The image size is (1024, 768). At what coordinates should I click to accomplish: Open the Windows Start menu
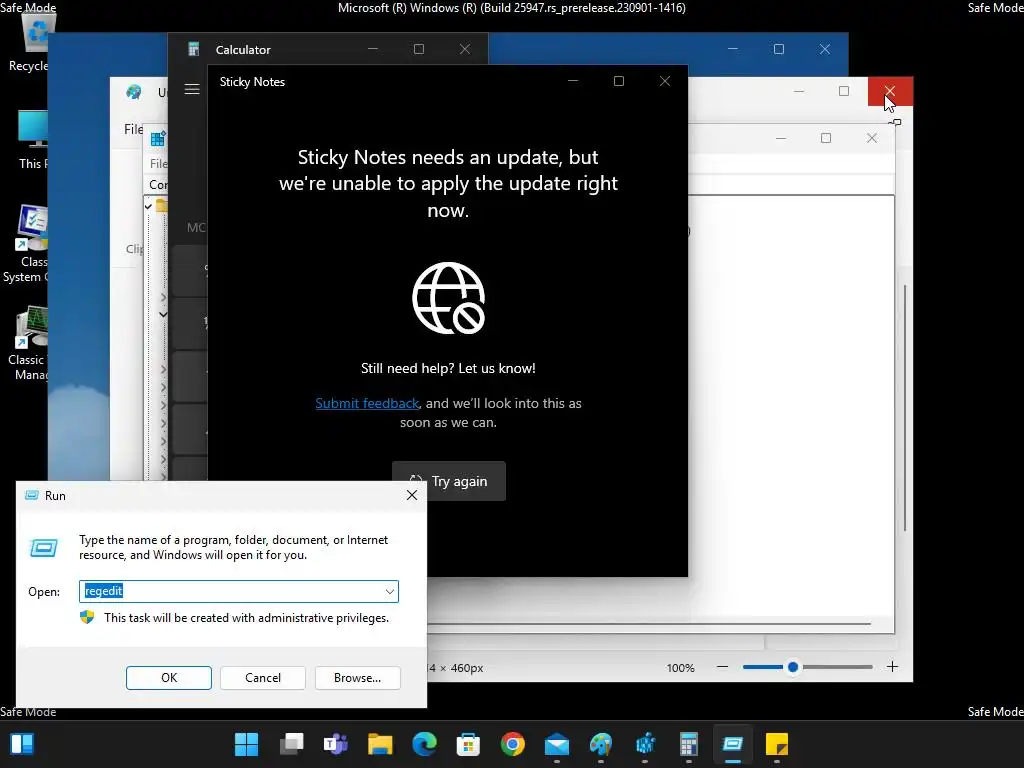[x=246, y=744]
